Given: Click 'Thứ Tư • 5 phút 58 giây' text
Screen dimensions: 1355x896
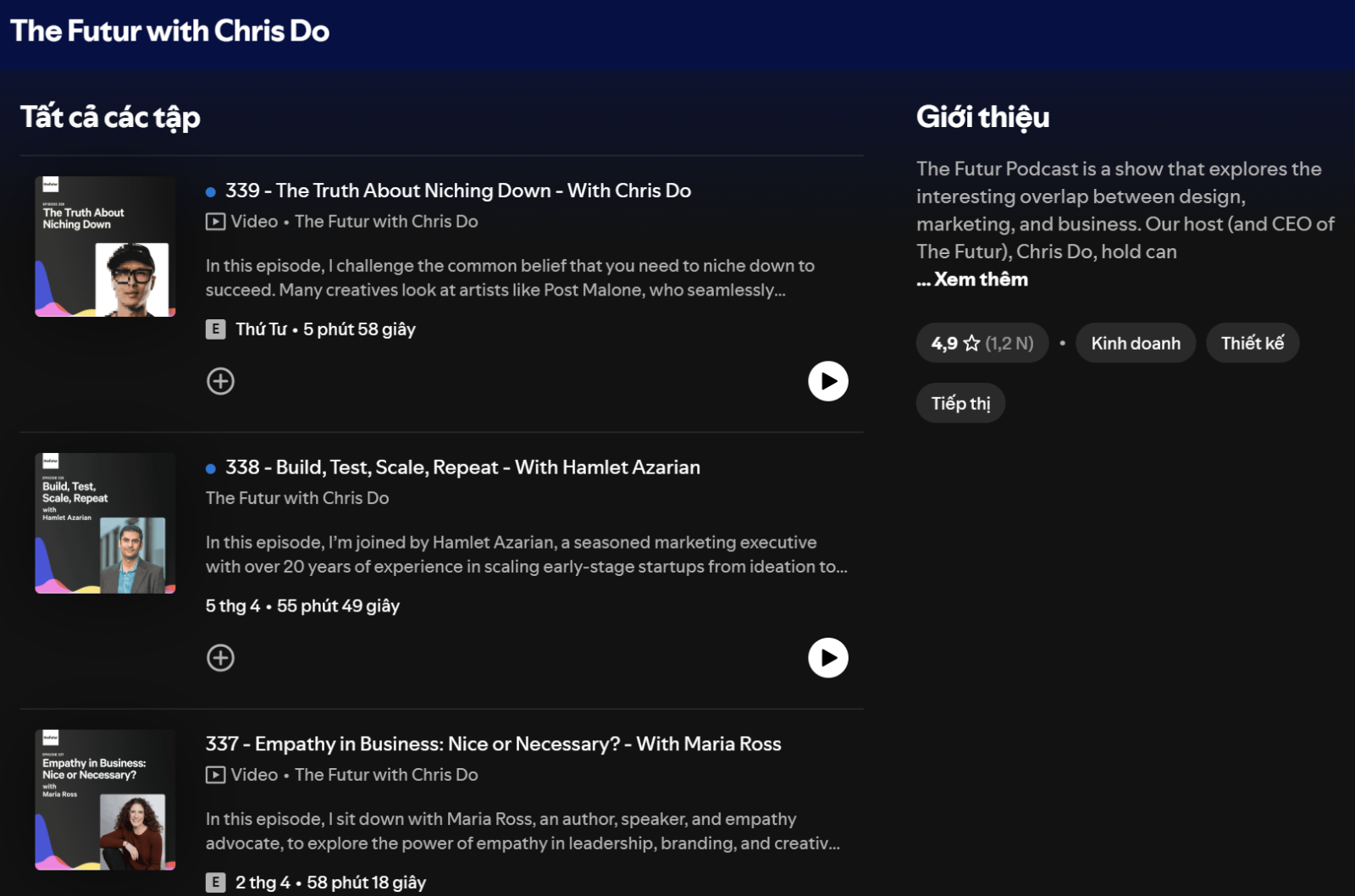Looking at the screenshot, I should [325, 329].
